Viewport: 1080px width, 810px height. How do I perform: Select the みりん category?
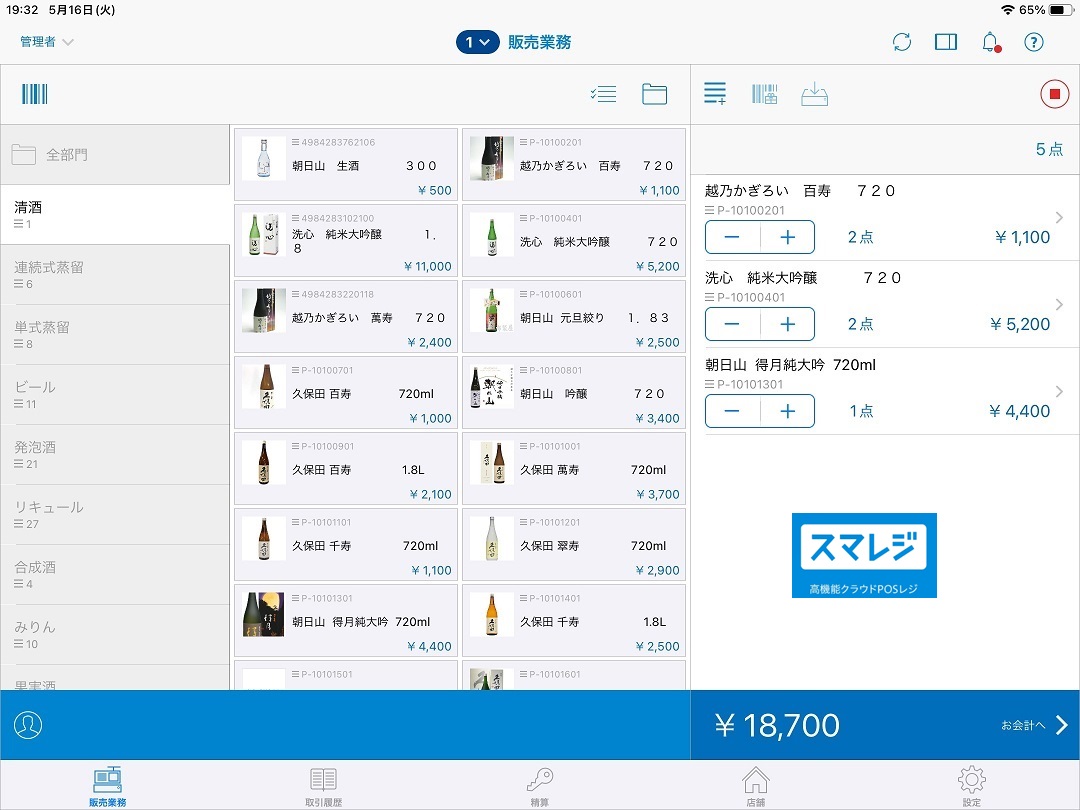[115, 634]
